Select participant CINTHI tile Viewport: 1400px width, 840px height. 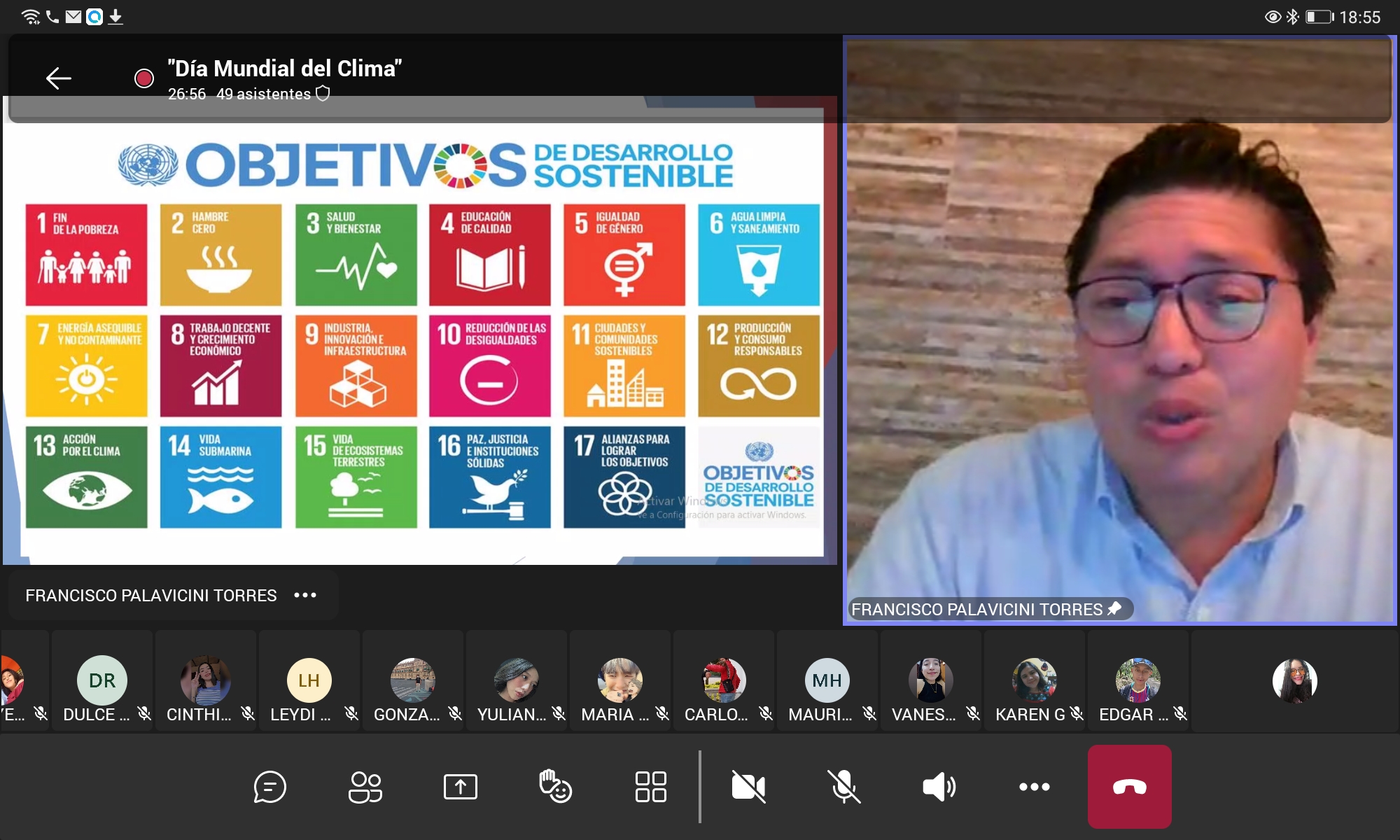(x=206, y=680)
